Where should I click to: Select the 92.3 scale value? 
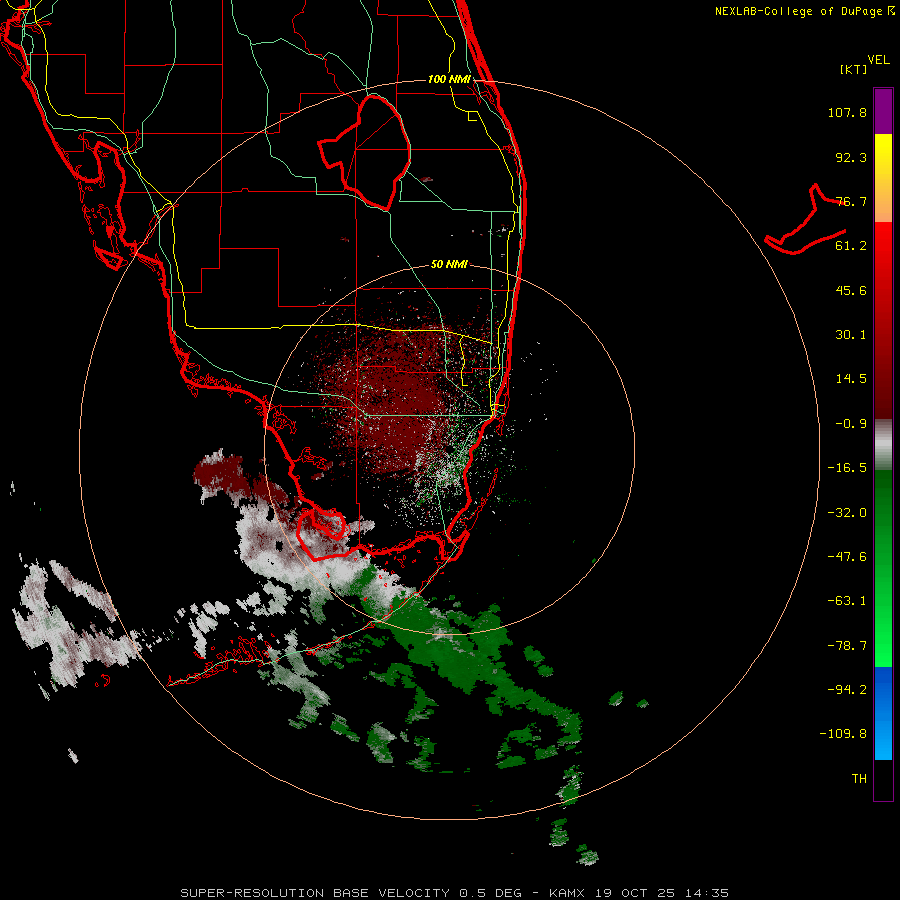851,157
